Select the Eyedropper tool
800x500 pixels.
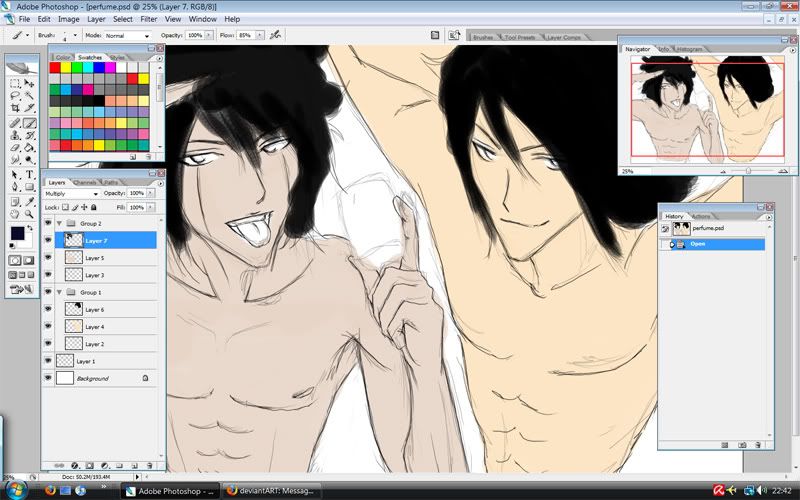coord(29,202)
